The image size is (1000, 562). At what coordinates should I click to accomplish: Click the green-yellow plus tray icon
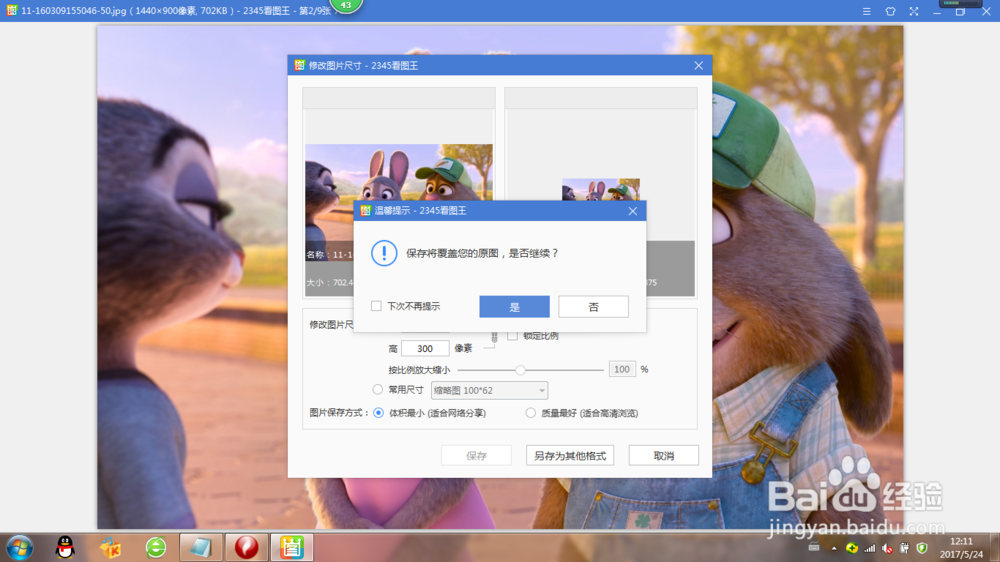(851, 548)
